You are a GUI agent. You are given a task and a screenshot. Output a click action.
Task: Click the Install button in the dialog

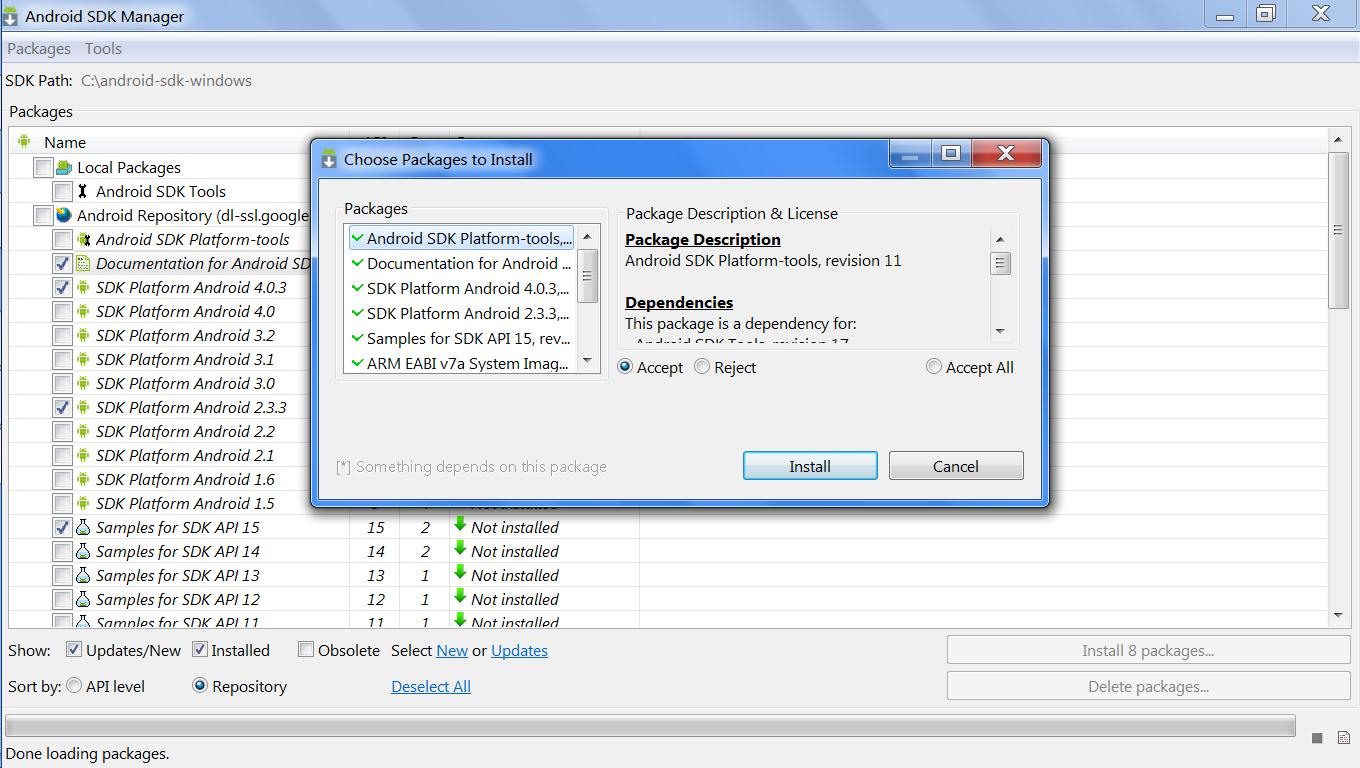tap(810, 466)
